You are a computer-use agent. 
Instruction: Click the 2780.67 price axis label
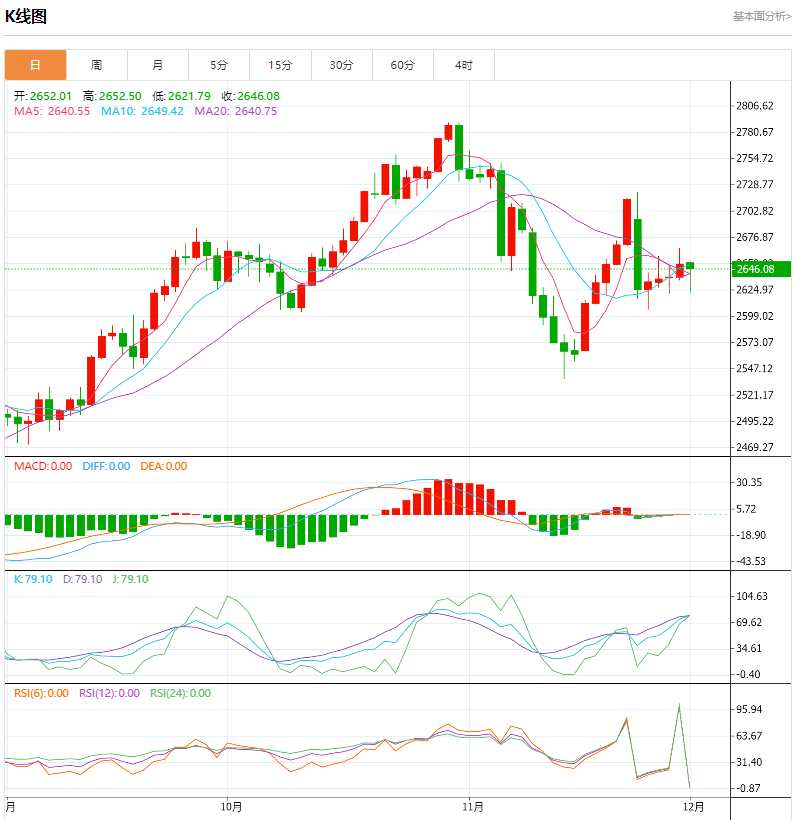(754, 132)
